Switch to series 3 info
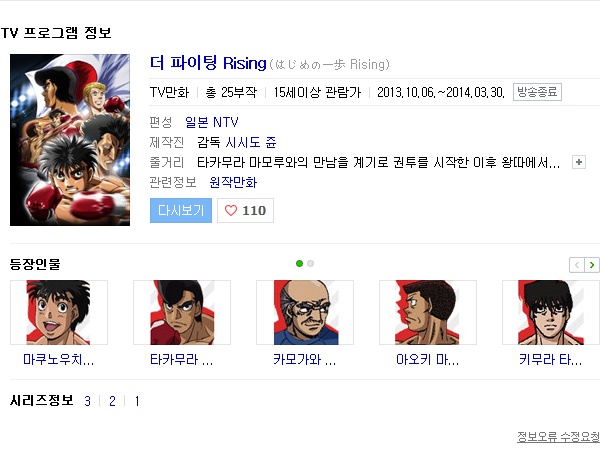Viewport: 600px width, 474px height. pyautogui.click(x=87, y=401)
